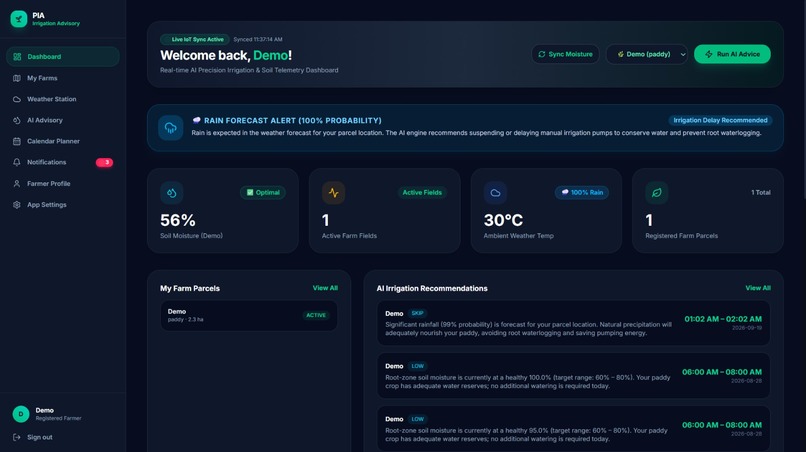This screenshot has width=806, height=452.
Task: Click the My Farms map icon
Action: pos(17,78)
